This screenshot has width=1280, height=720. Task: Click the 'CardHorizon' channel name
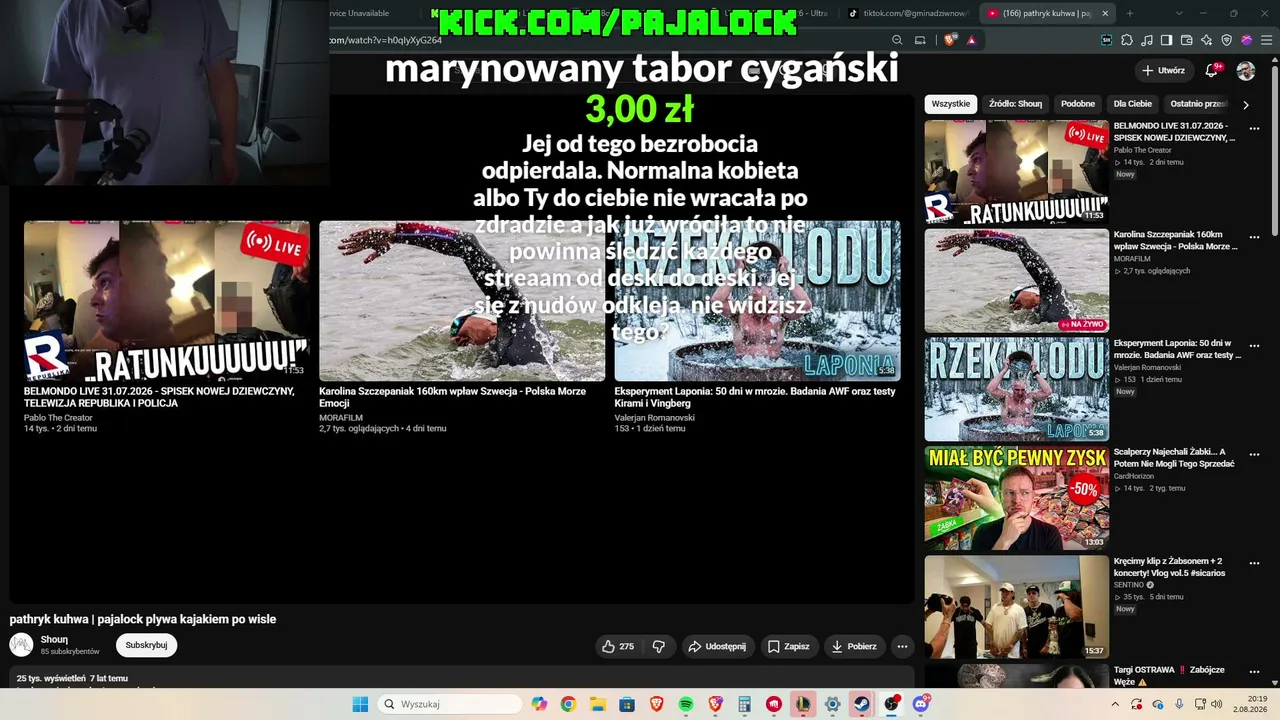pyautogui.click(x=1135, y=476)
